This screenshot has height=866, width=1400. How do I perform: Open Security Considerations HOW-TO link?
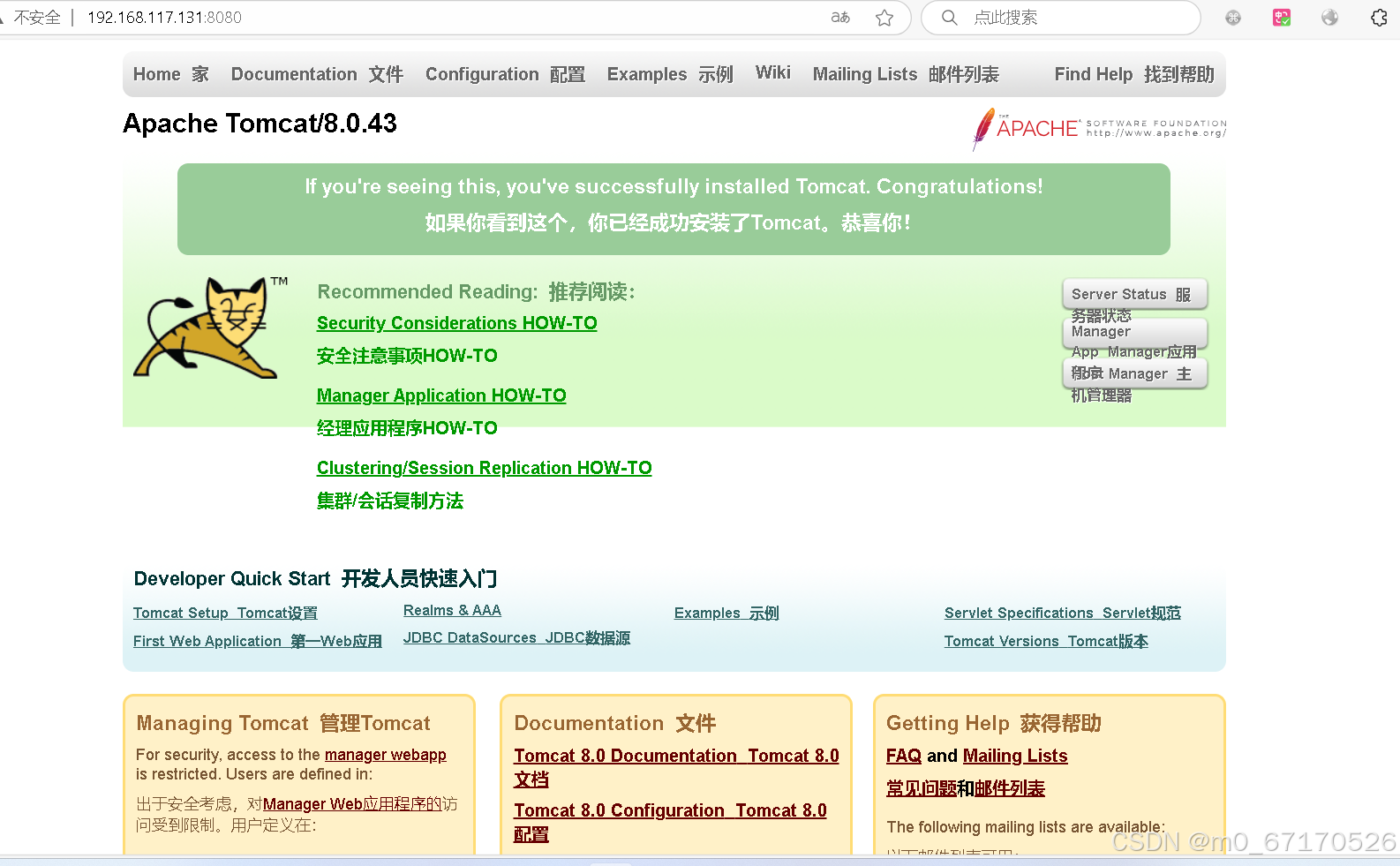(457, 323)
